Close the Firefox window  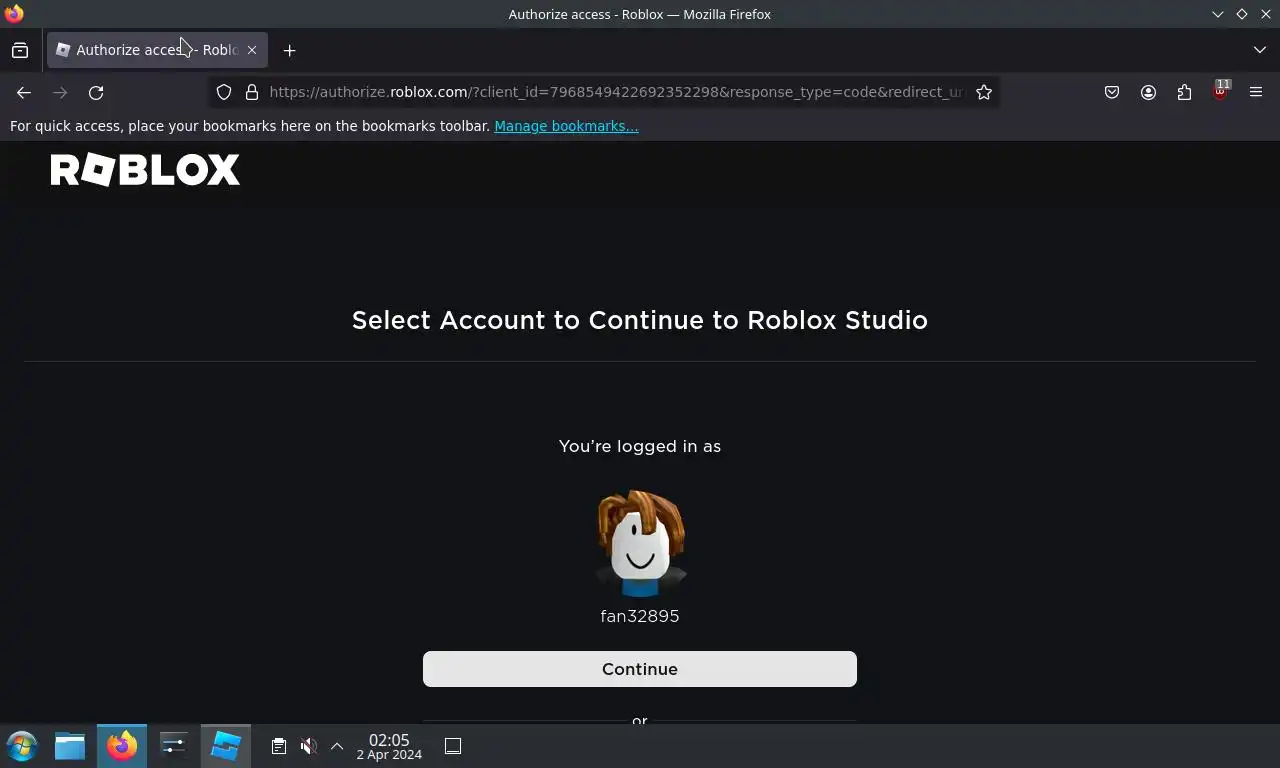point(1265,14)
